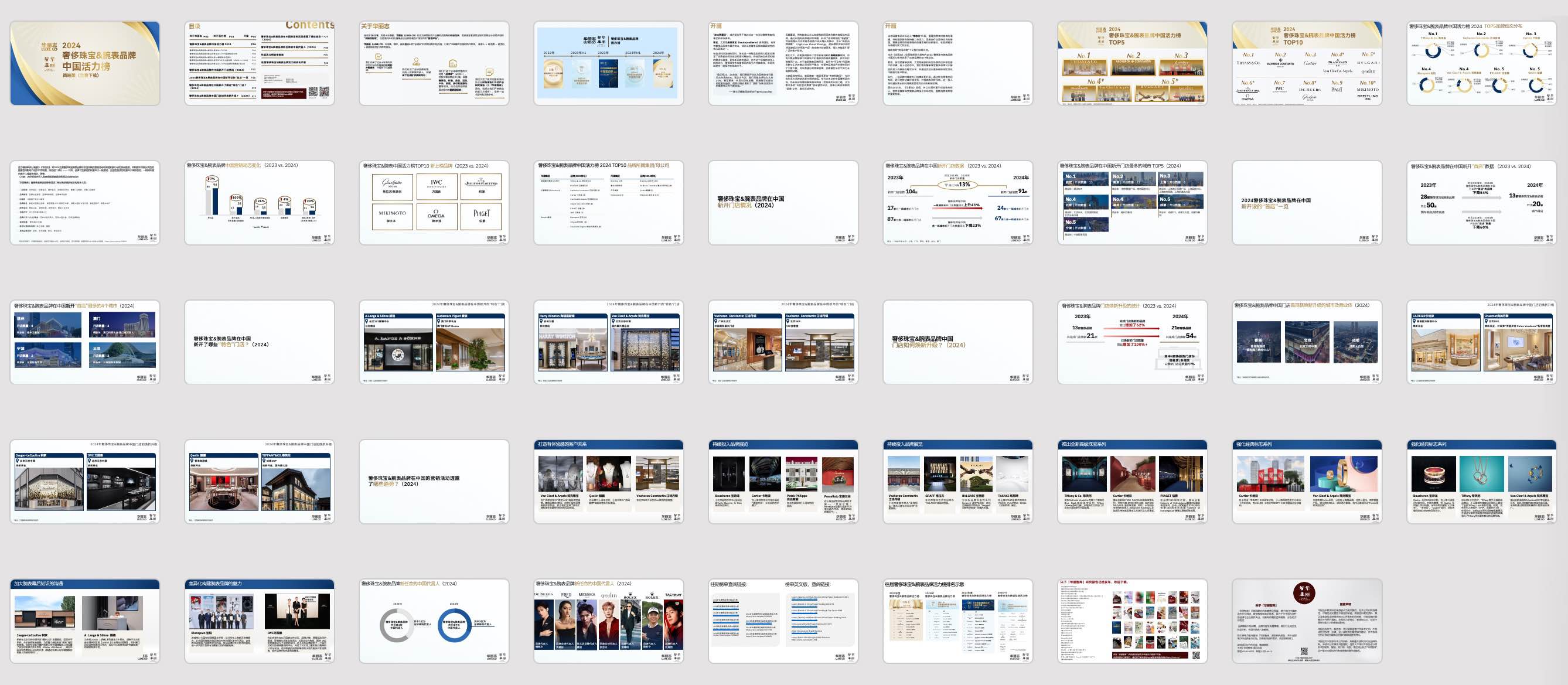
Task: Select the Qeelin and Tiffany store slide
Action: (x=260, y=482)
